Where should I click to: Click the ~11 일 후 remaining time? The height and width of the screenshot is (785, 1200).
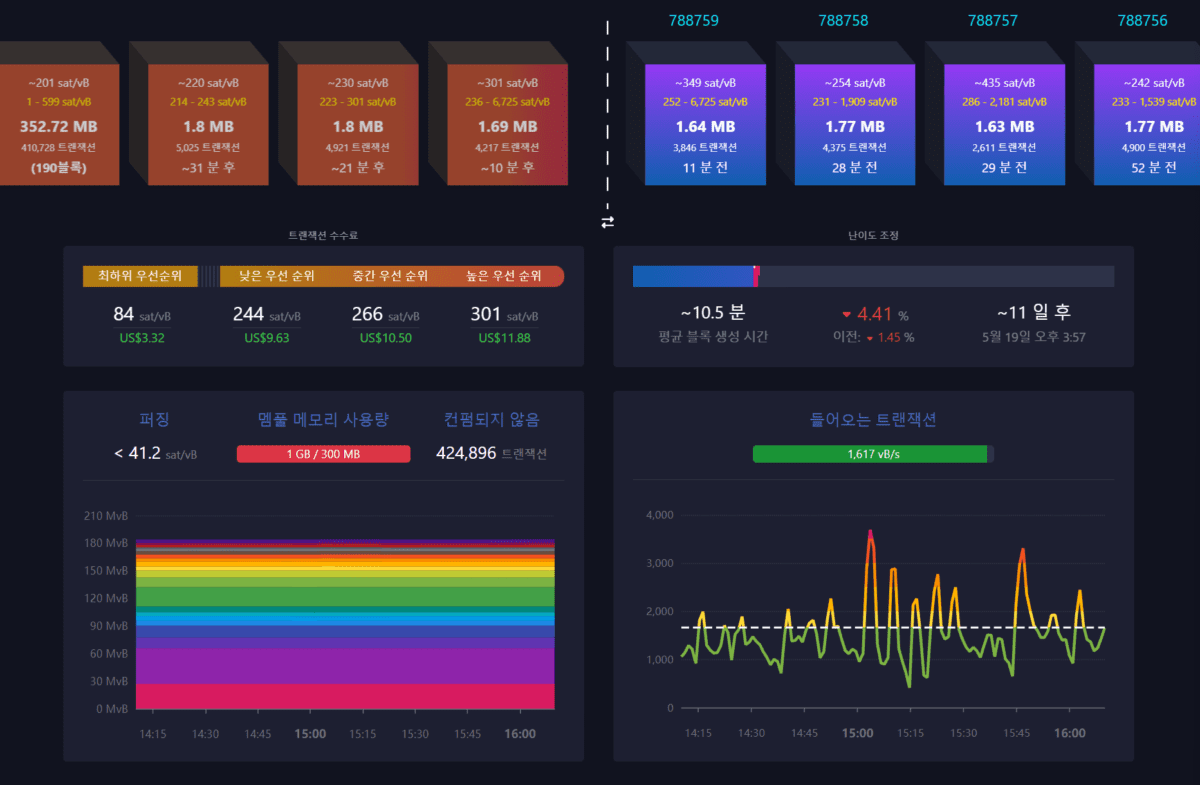1034,313
